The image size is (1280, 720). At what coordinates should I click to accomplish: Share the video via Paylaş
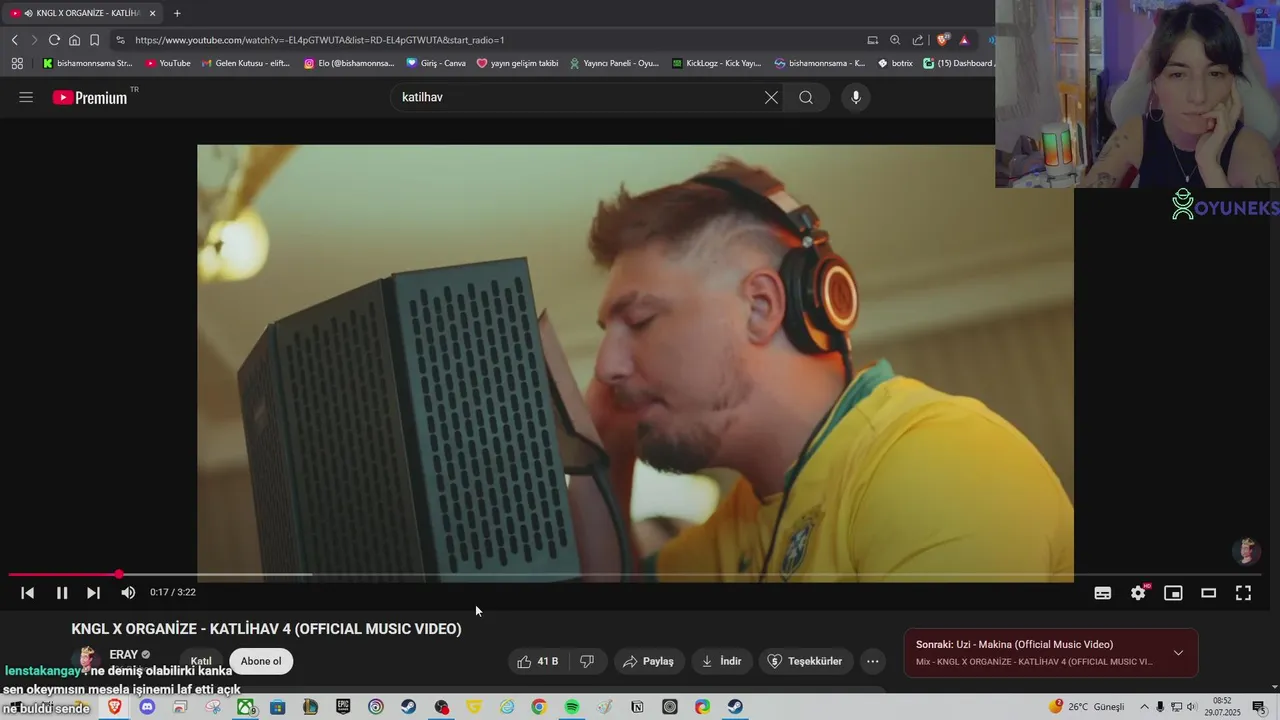click(648, 661)
